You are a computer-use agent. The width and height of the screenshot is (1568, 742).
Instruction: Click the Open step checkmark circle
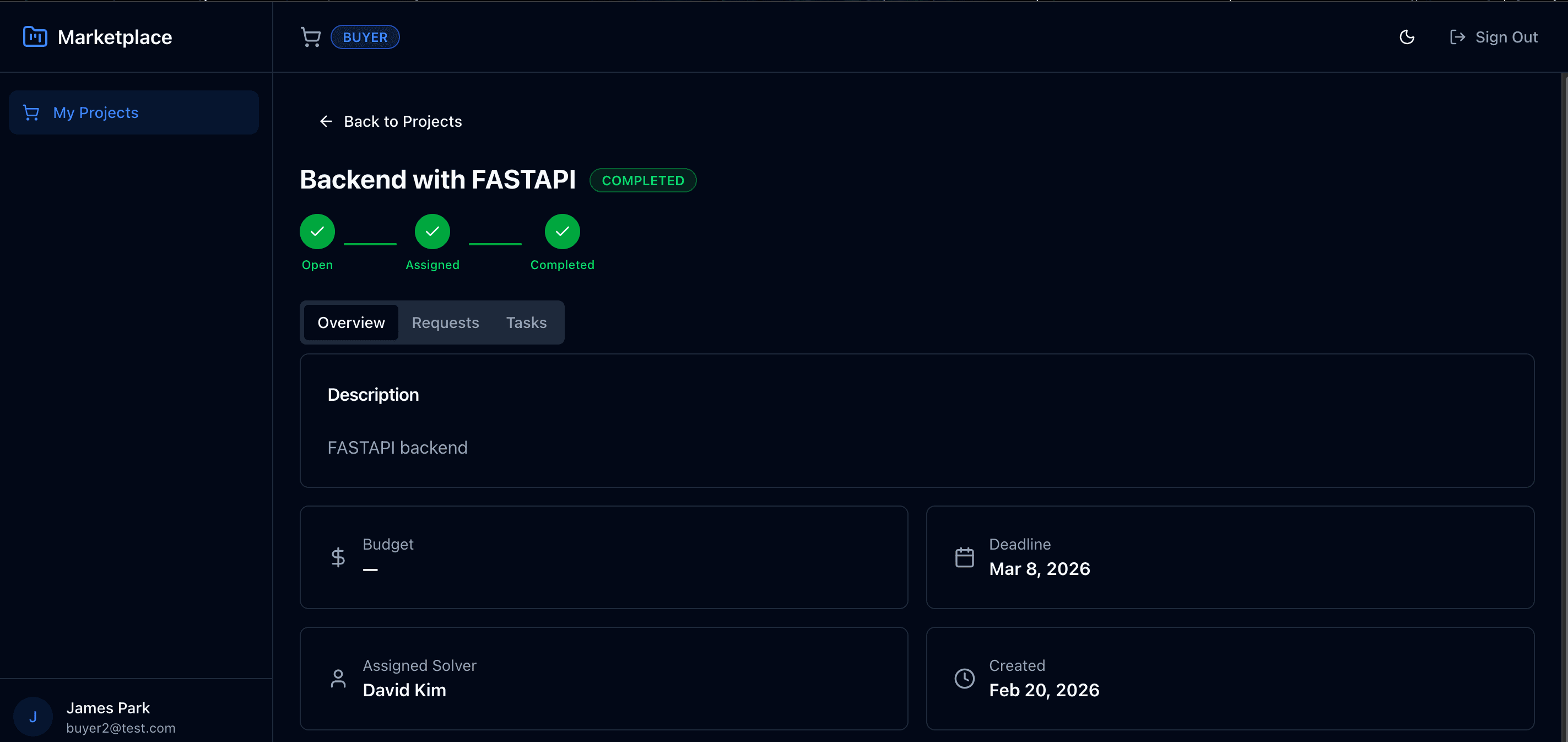point(317,232)
